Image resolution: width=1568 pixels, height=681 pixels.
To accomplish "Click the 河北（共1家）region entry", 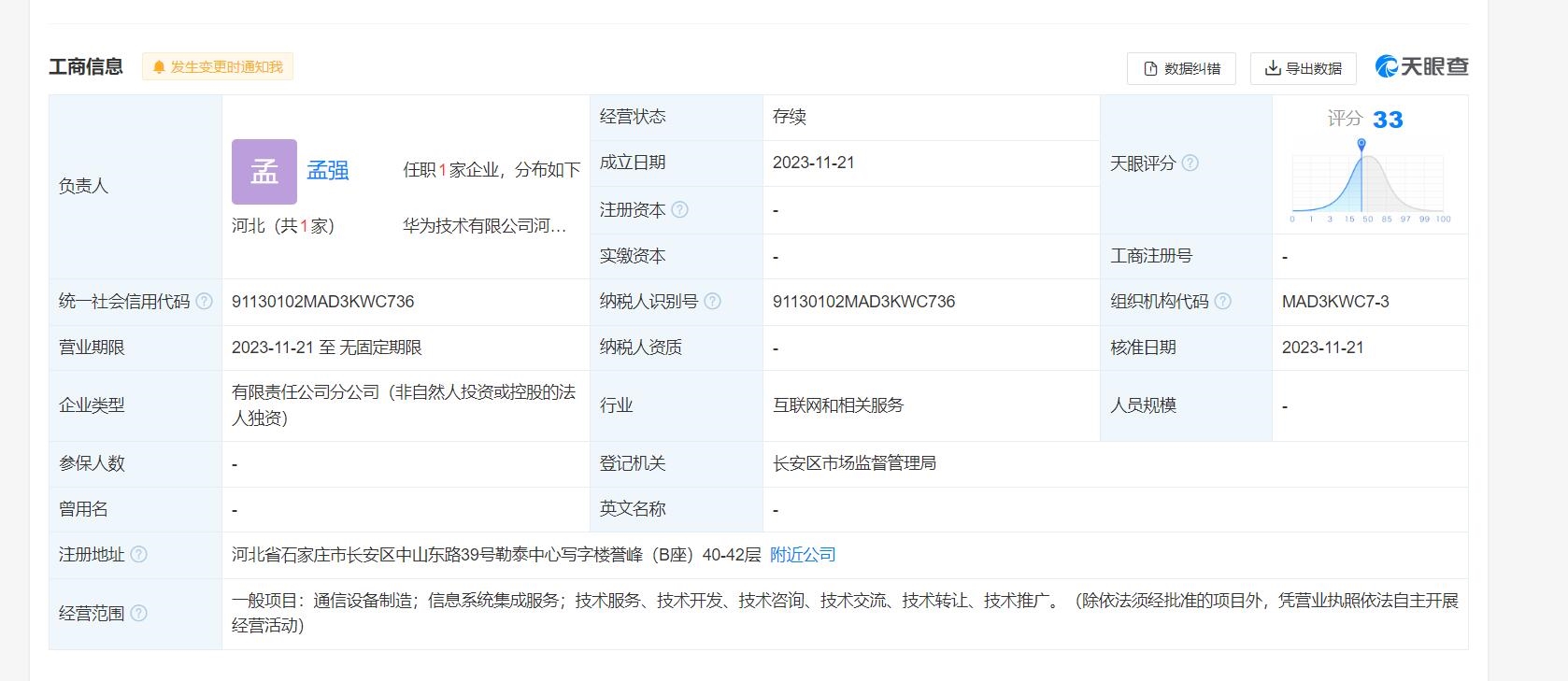I will [x=283, y=226].
